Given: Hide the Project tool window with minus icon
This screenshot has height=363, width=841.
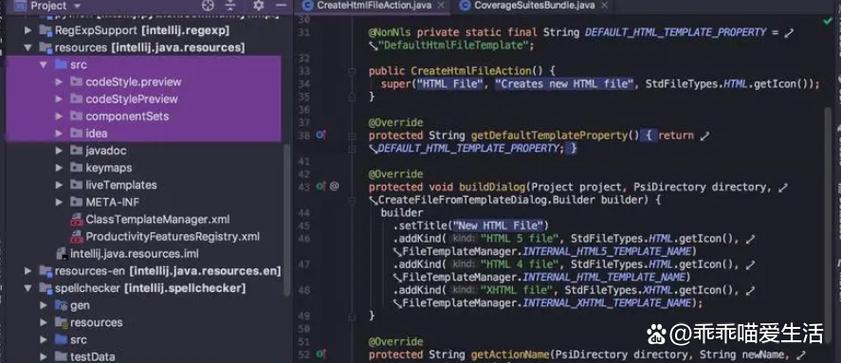Looking at the screenshot, I should (281, 5).
